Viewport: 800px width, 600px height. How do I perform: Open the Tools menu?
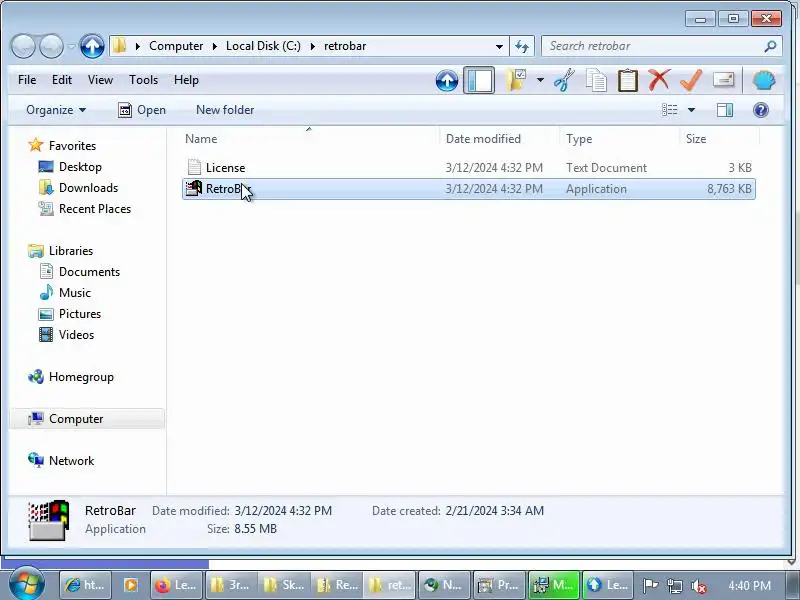click(x=143, y=80)
